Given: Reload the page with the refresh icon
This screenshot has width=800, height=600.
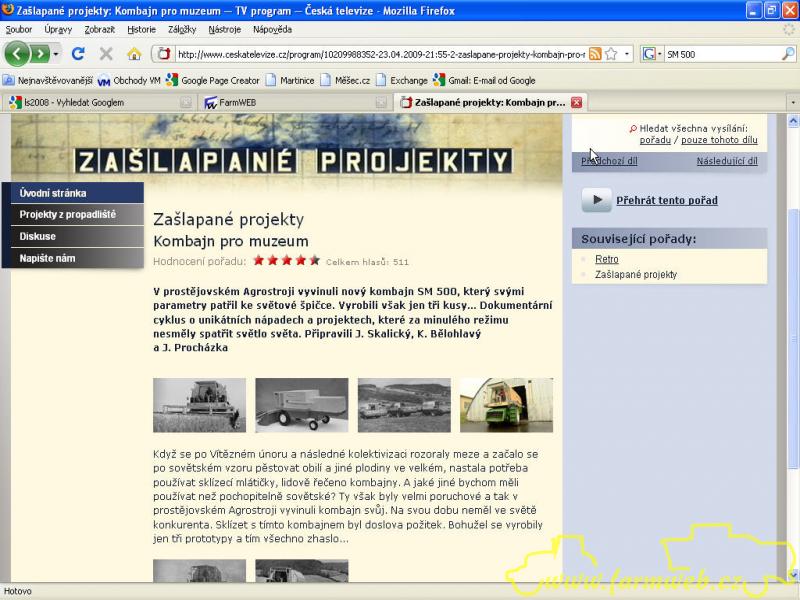Looking at the screenshot, I should 78,54.
